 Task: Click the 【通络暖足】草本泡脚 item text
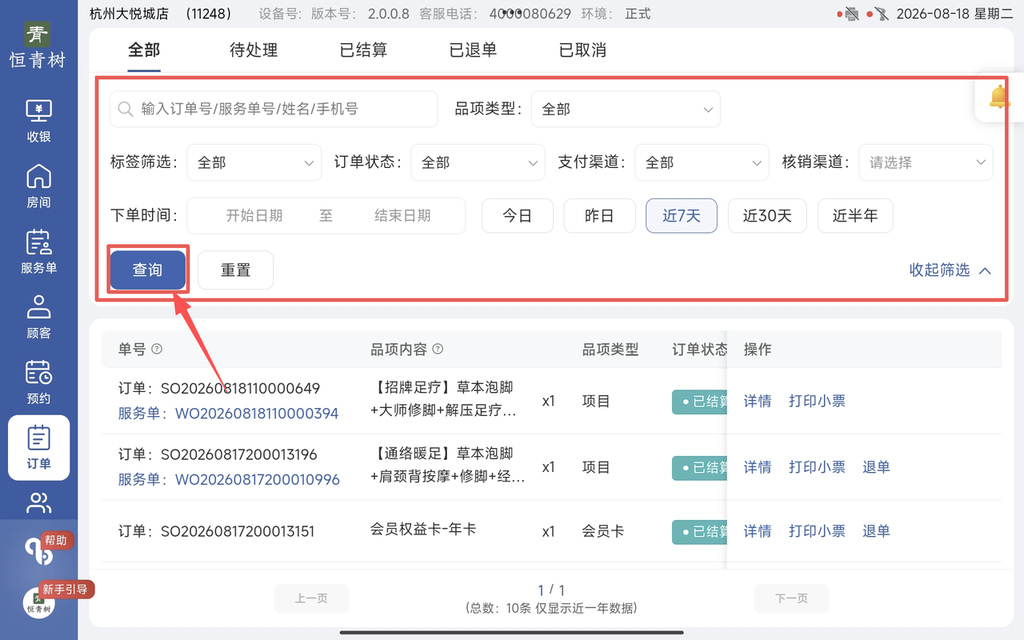point(443,453)
